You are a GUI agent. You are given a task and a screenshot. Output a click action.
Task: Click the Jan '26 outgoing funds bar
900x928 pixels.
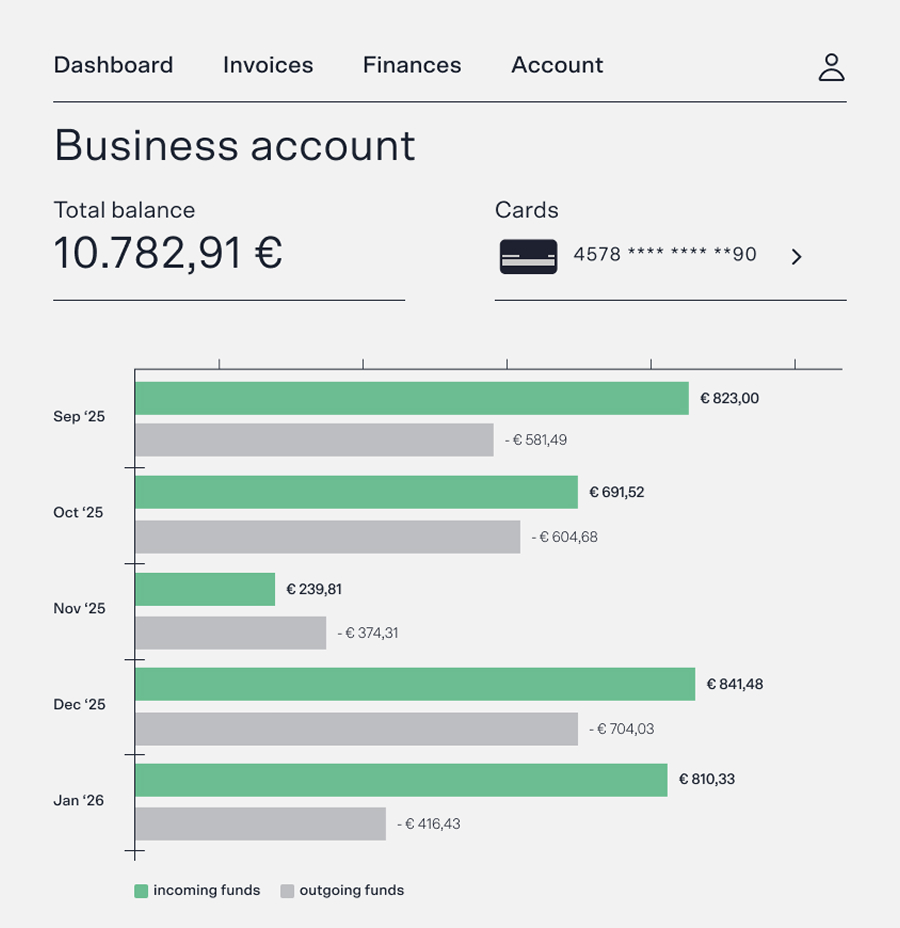260,824
